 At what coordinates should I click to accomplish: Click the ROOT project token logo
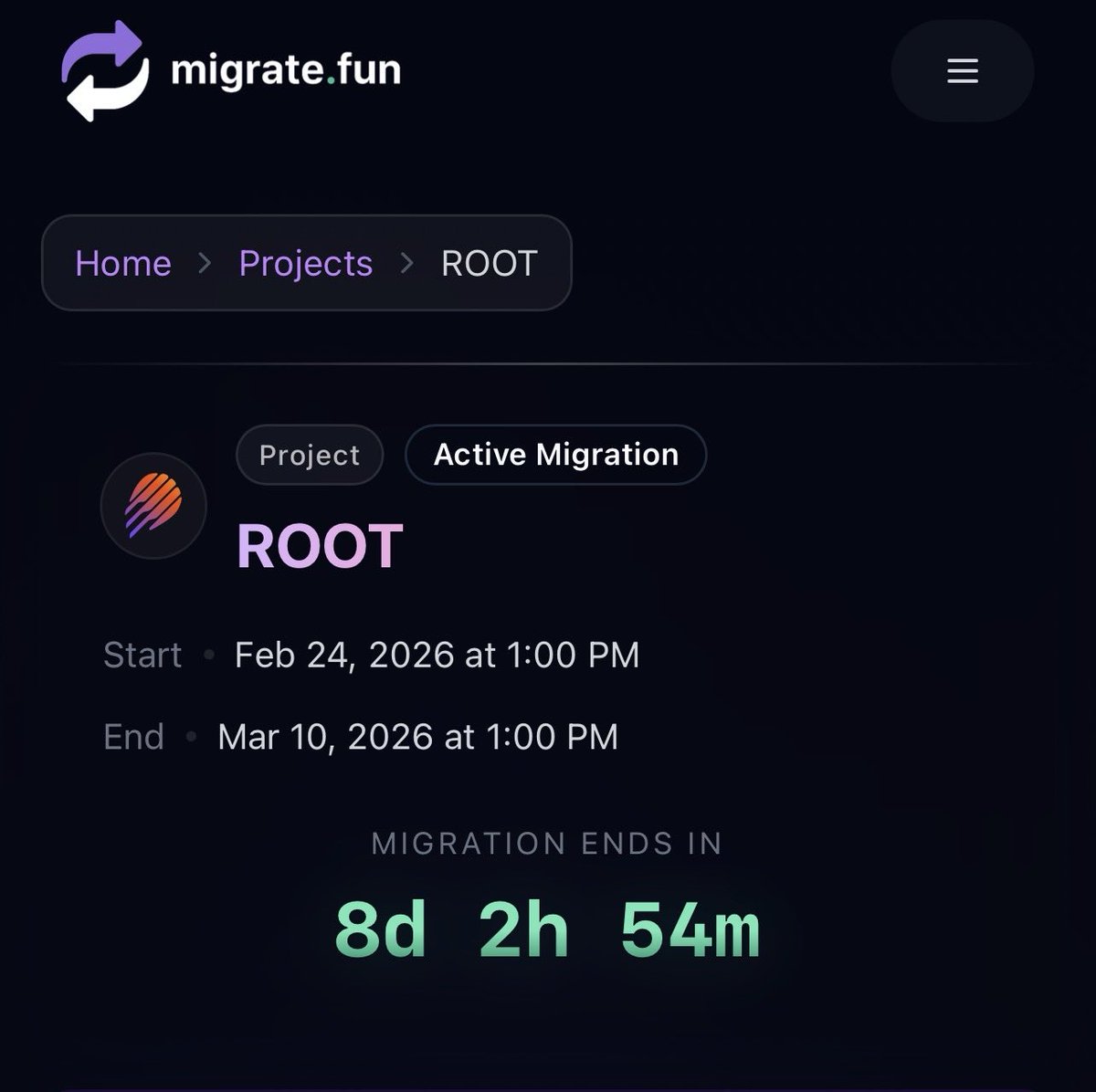click(x=153, y=505)
